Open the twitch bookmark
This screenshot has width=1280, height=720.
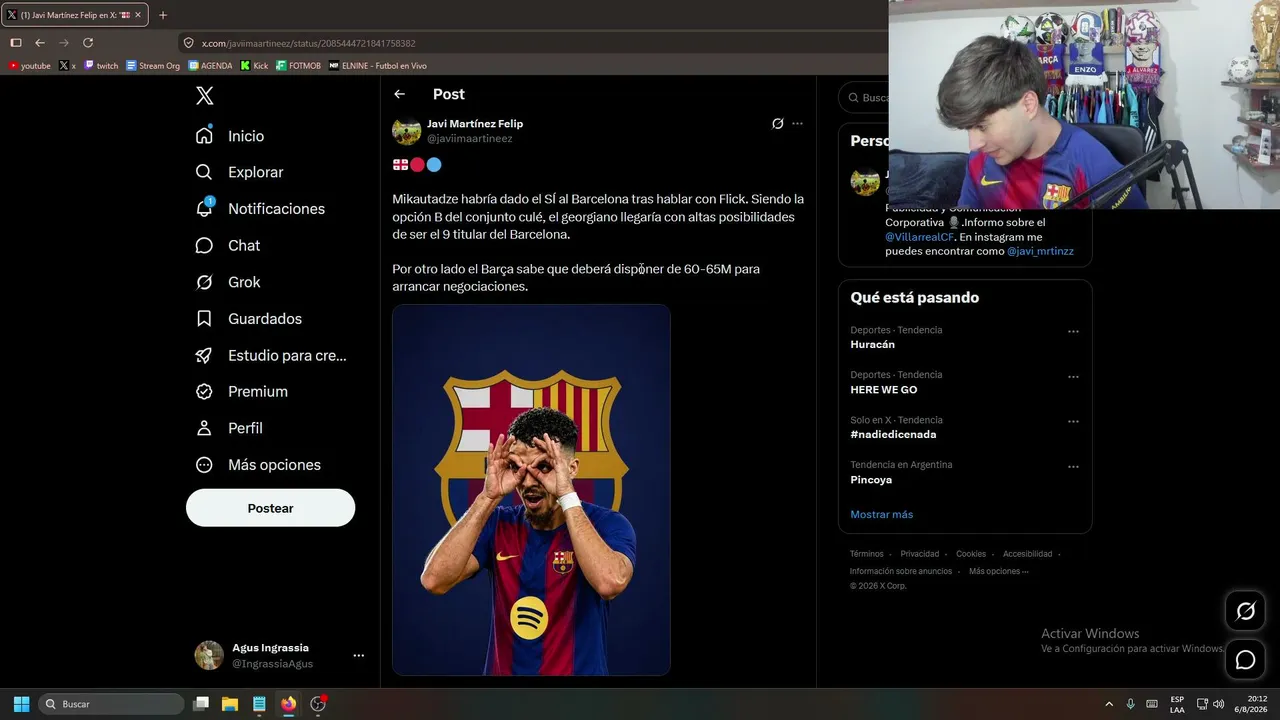pyautogui.click(x=101, y=66)
